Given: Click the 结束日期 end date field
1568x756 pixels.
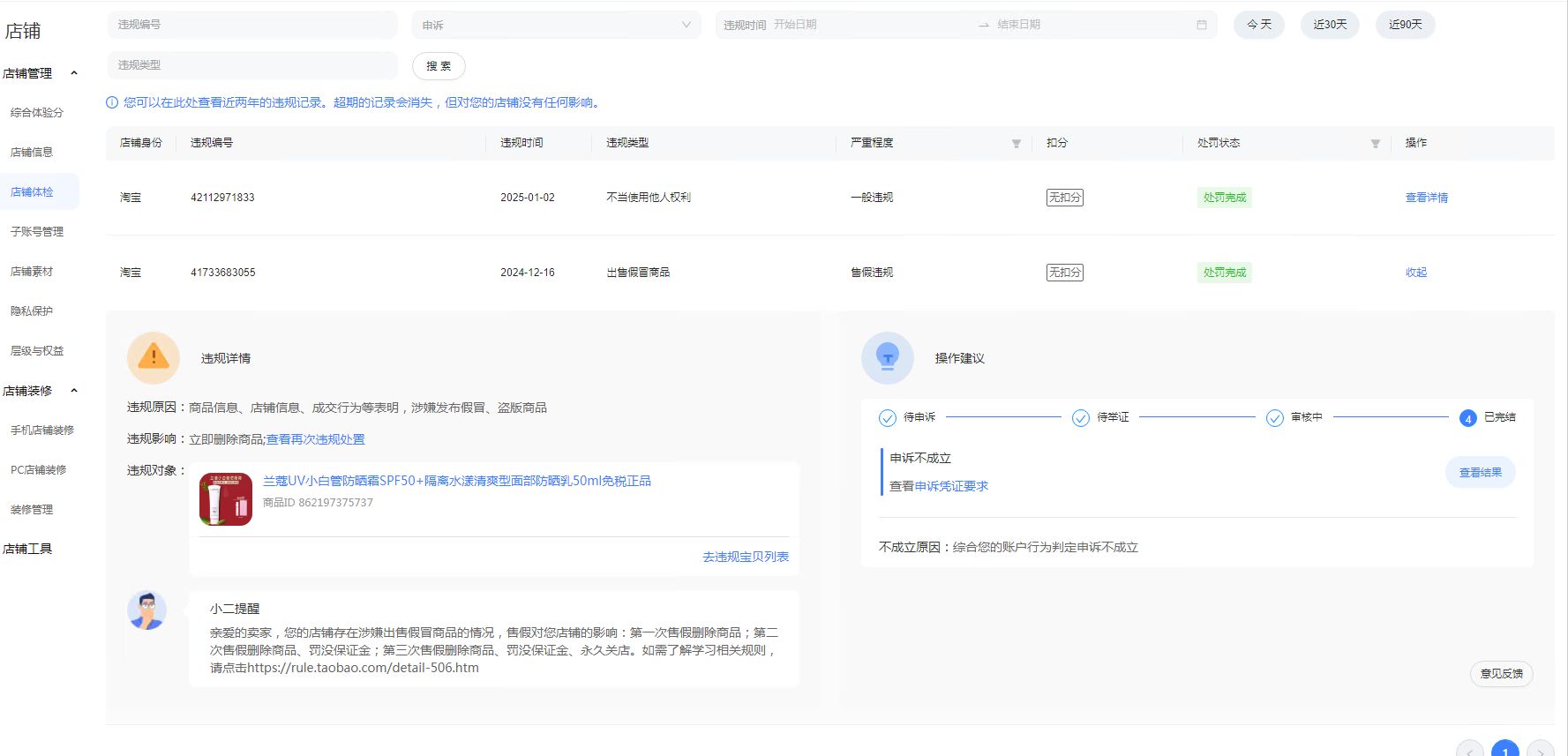Looking at the screenshot, I should click(x=1090, y=25).
